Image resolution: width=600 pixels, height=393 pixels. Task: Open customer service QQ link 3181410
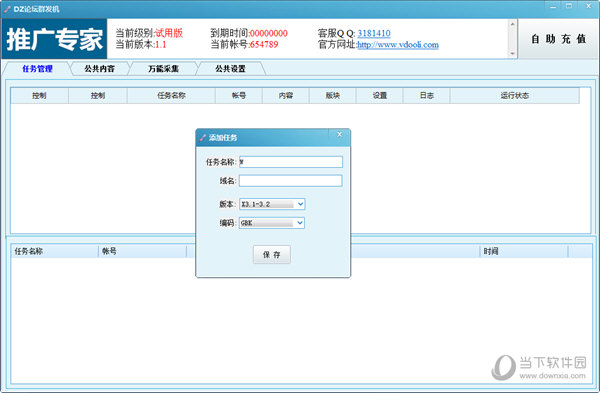[x=374, y=33]
